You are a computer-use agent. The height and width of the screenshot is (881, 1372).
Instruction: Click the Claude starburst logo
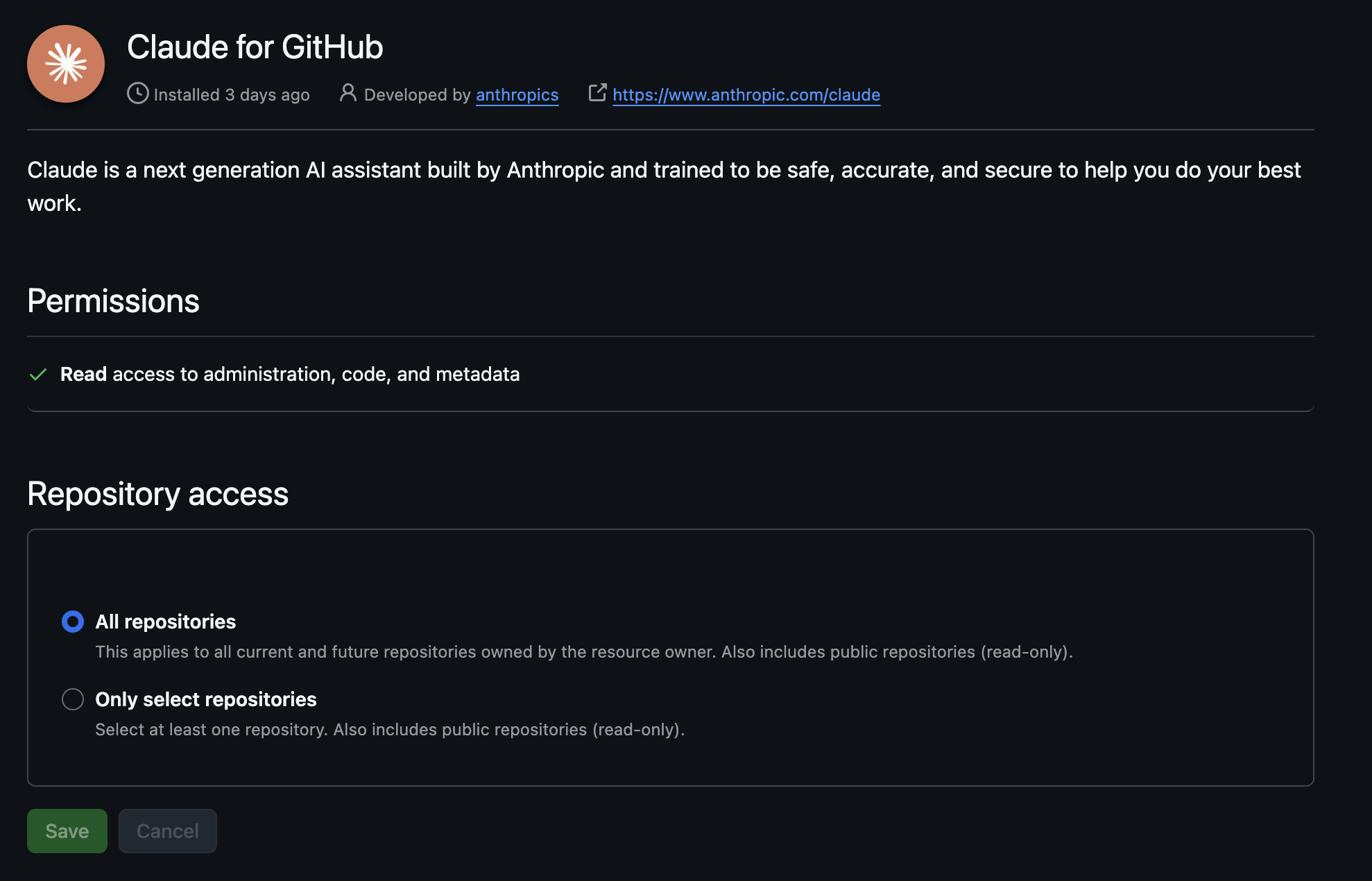click(x=66, y=64)
